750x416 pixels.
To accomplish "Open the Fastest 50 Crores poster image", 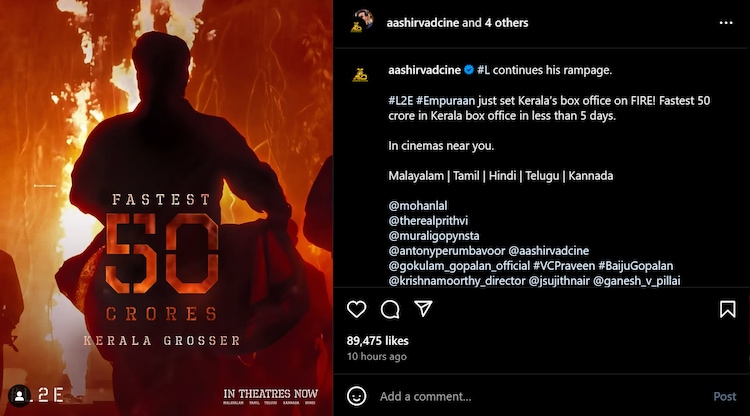I will 166,208.
